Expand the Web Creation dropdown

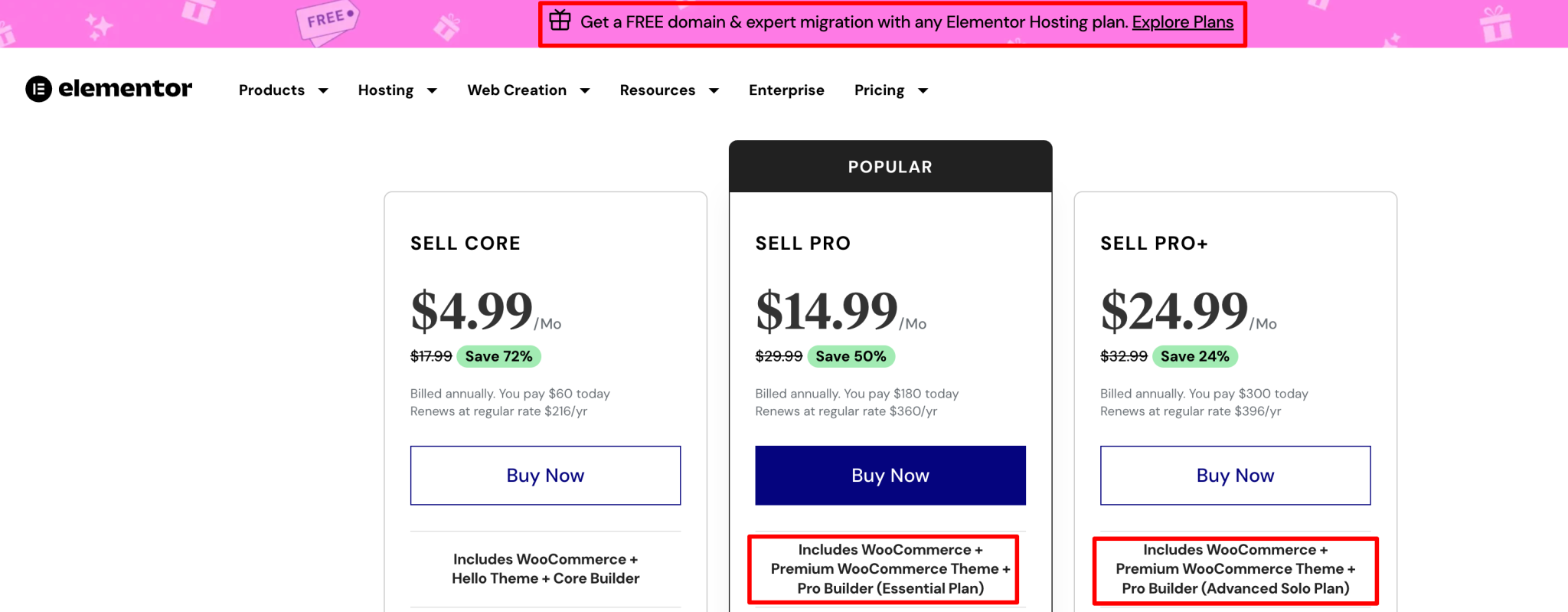[528, 90]
